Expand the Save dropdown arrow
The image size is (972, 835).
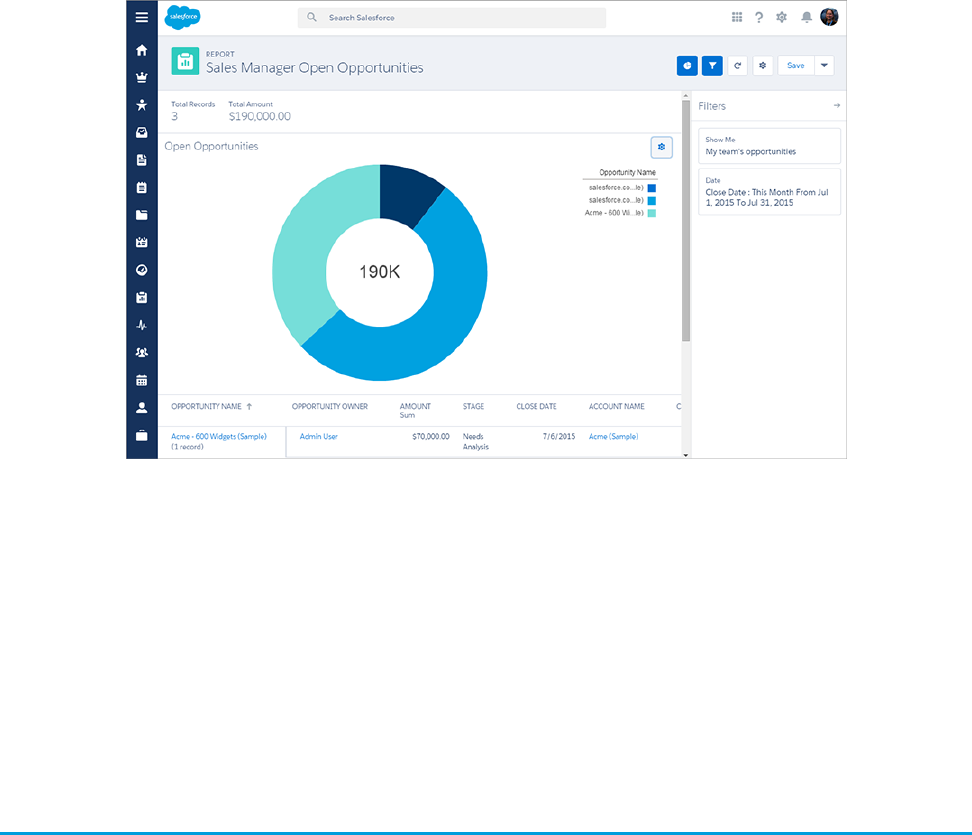(x=824, y=66)
